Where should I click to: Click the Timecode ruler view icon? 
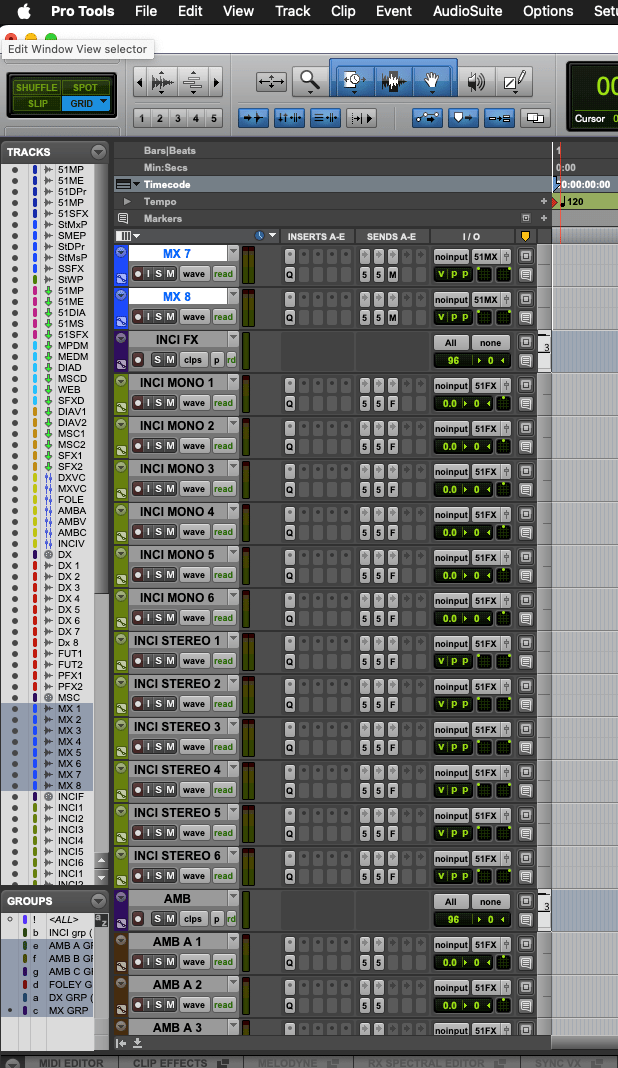(123, 185)
